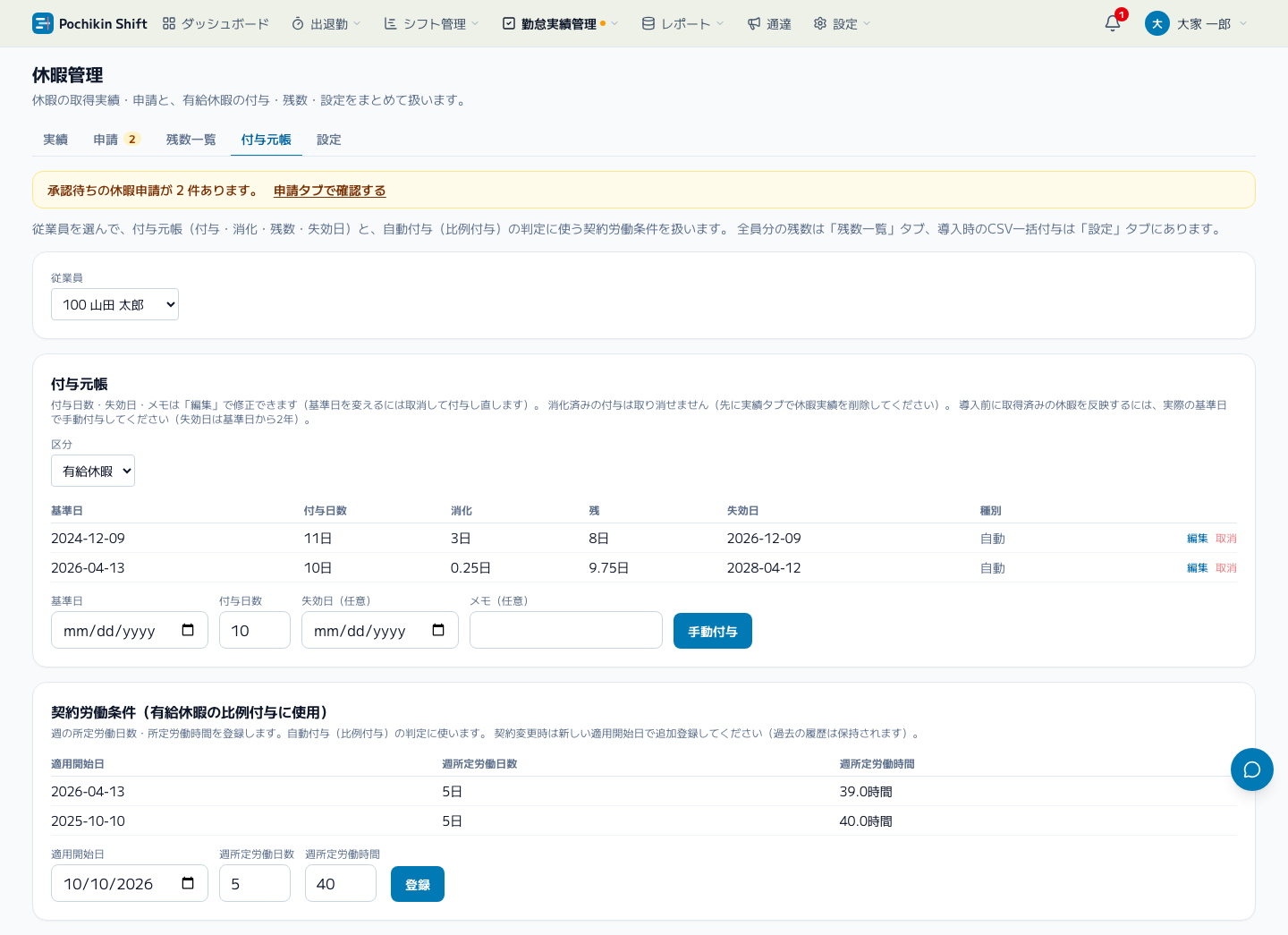The image size is (1288, 935).
Task: Click the user avatar for 大家 一郎
Action: (x=1157, y=23)
